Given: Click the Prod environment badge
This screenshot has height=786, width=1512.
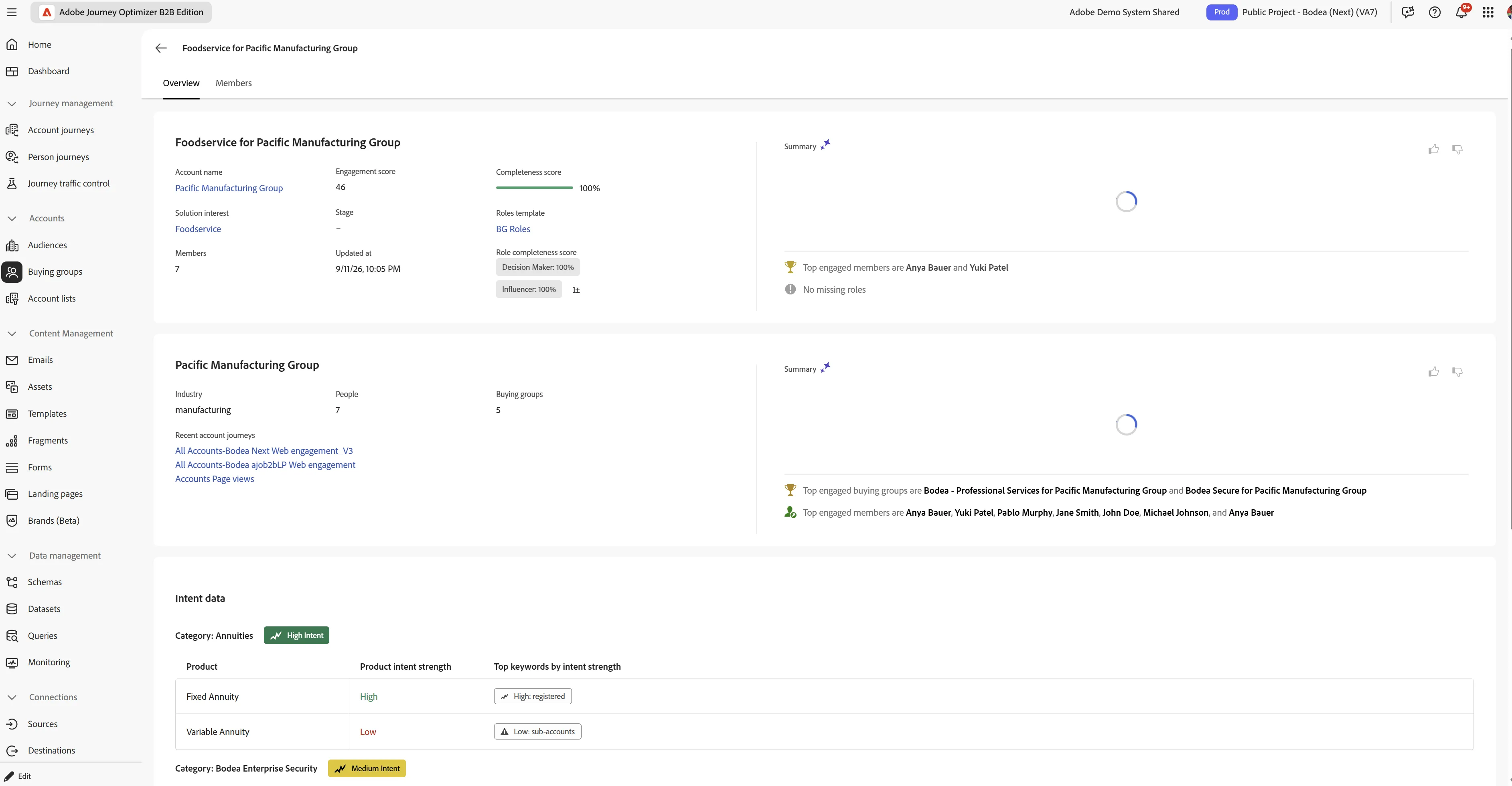Looking at the screenshot, I should click(1222, 12).
